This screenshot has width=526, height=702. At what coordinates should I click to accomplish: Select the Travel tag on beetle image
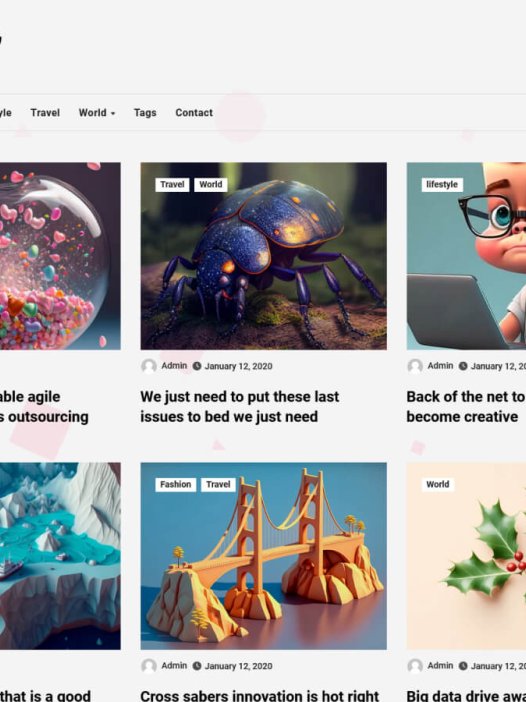pyautogui.click(x=172, y=184)
